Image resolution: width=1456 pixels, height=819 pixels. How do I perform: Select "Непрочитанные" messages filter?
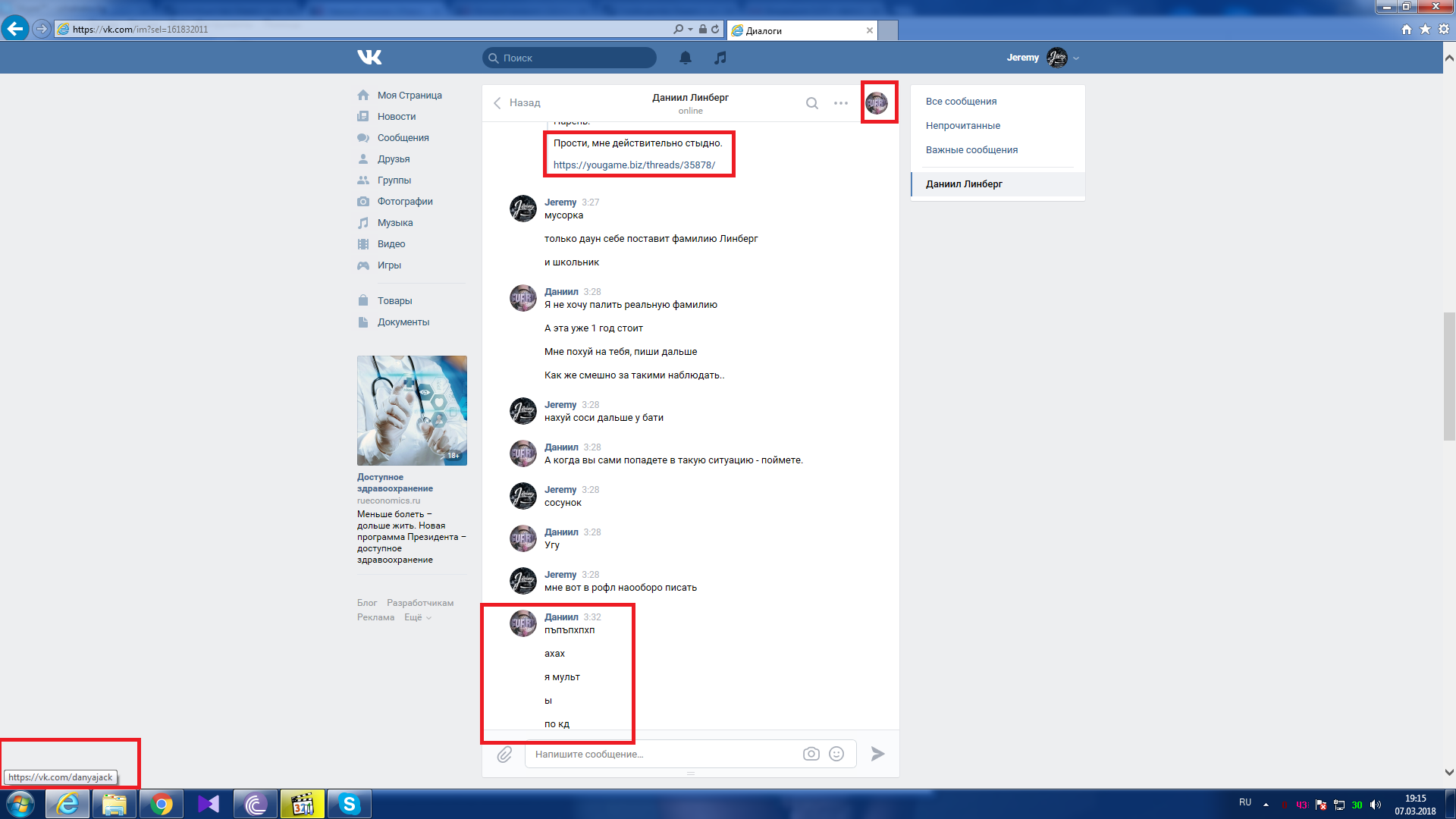pos(962,126)
